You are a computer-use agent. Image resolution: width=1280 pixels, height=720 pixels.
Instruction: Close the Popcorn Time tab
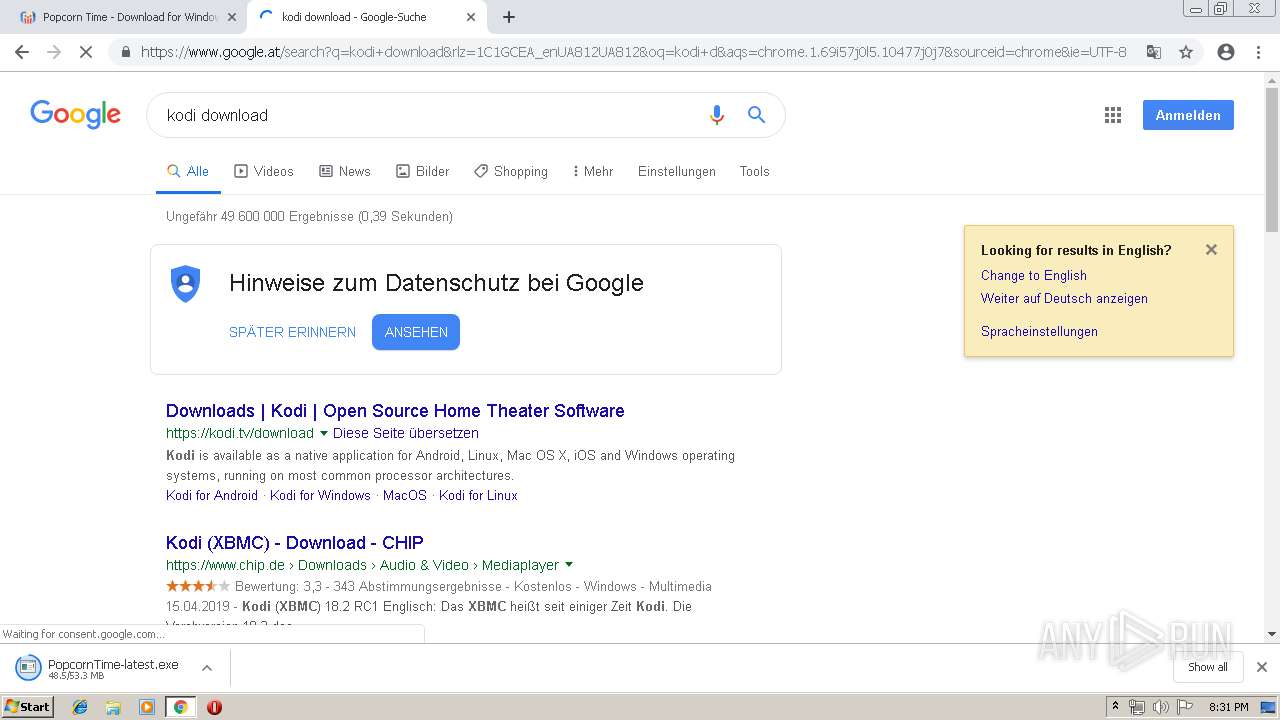coord(232,17)
